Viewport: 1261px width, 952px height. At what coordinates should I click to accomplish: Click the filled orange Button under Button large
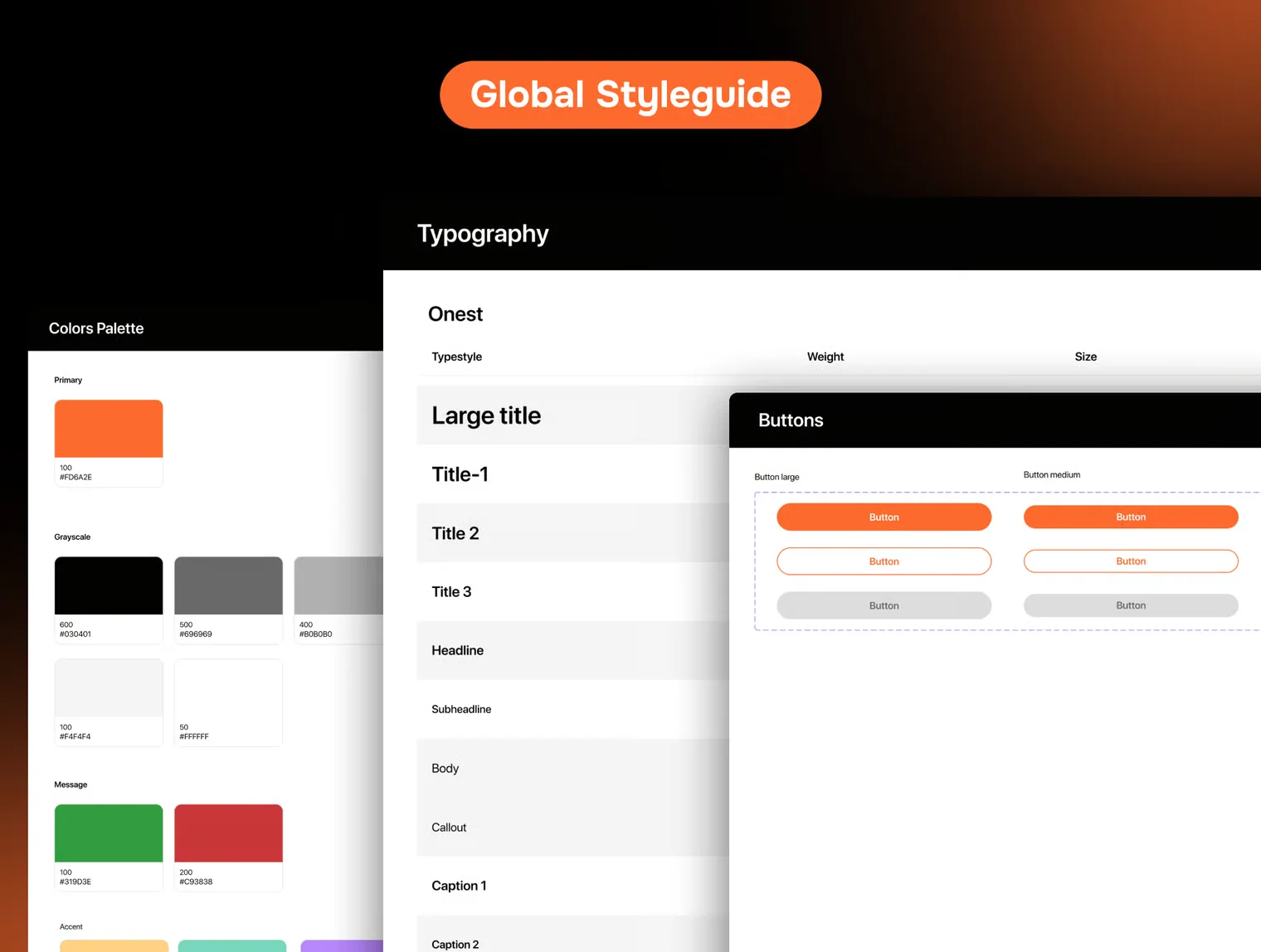click(884, 517)
